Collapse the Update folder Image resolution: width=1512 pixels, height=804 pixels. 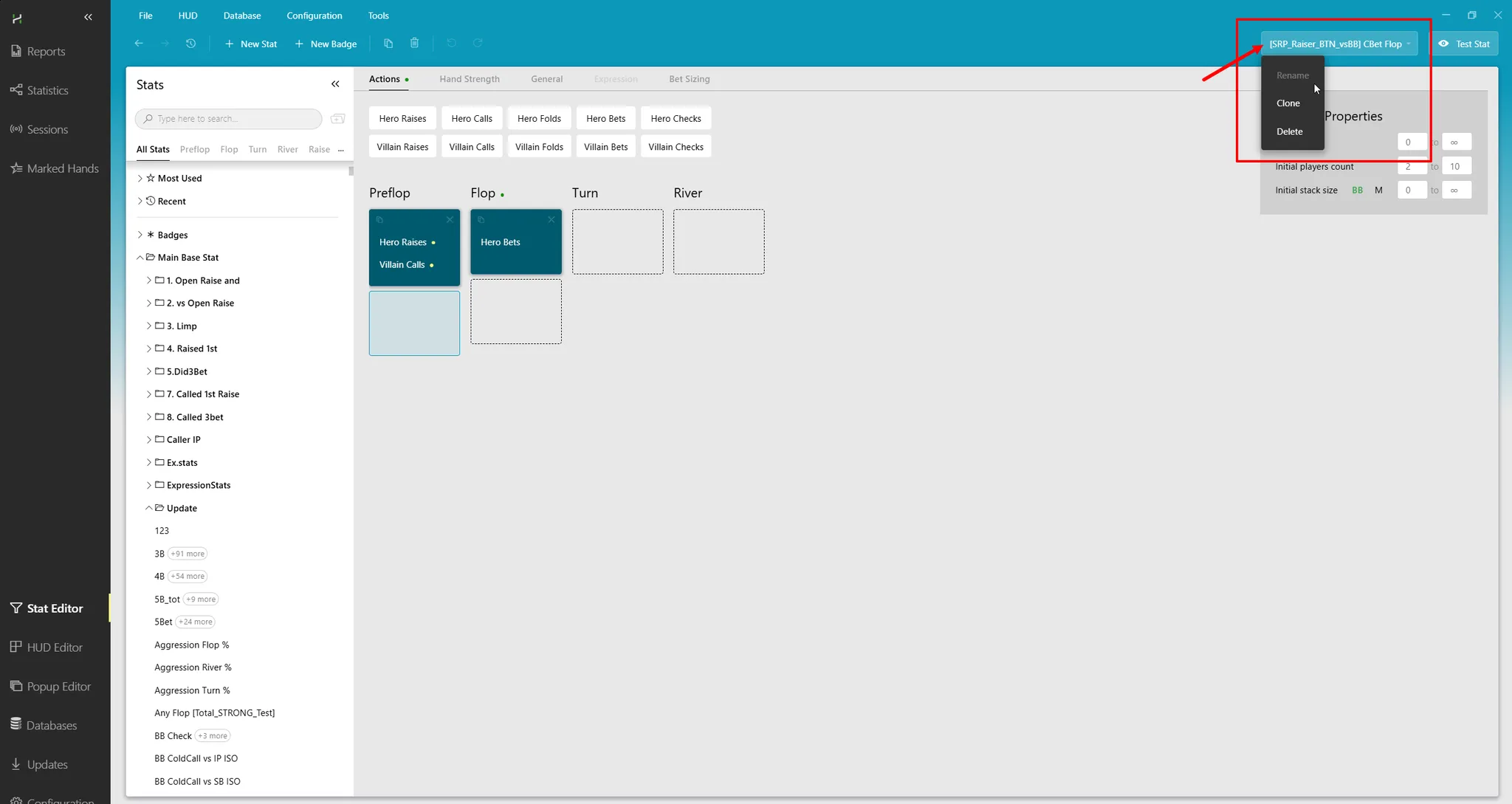click(x=149, y=508)
